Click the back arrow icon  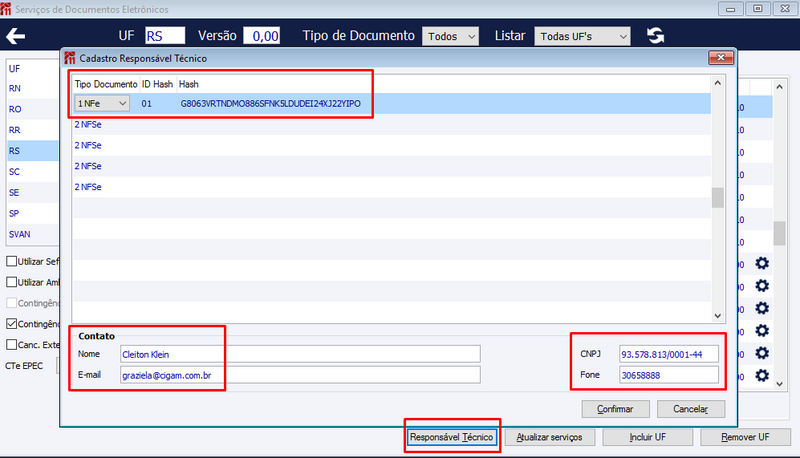point(15,36)
